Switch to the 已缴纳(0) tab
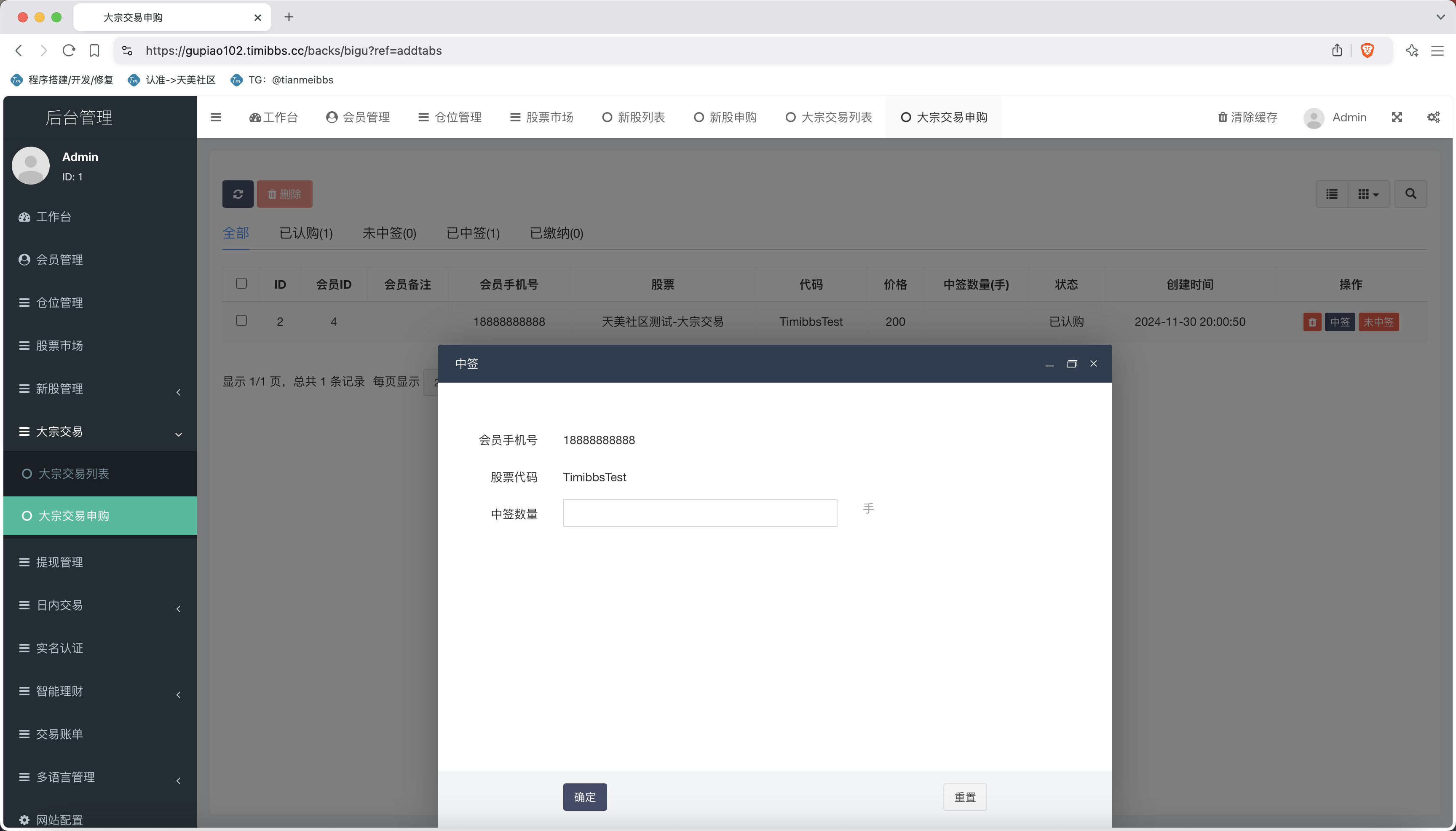Viewport: 1456px width, 831px height. [x=556, y=233]
